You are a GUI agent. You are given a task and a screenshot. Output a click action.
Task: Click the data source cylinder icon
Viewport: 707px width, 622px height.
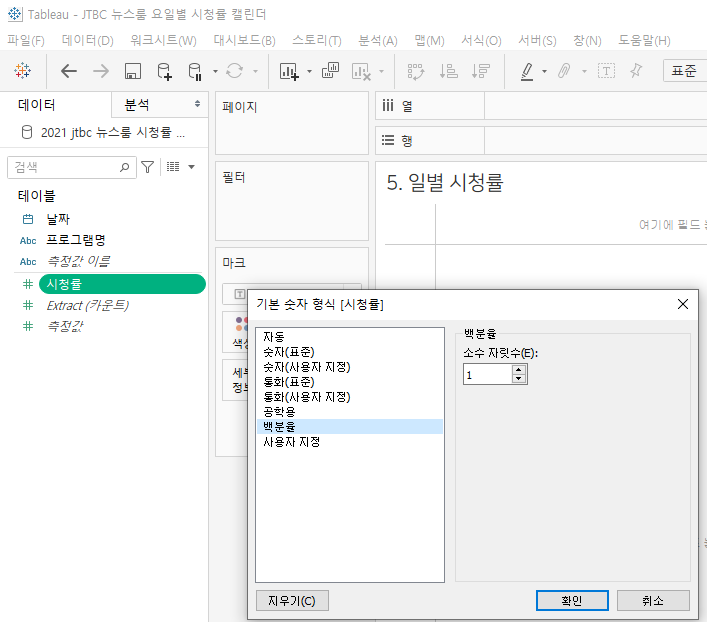tap(27, 132)
